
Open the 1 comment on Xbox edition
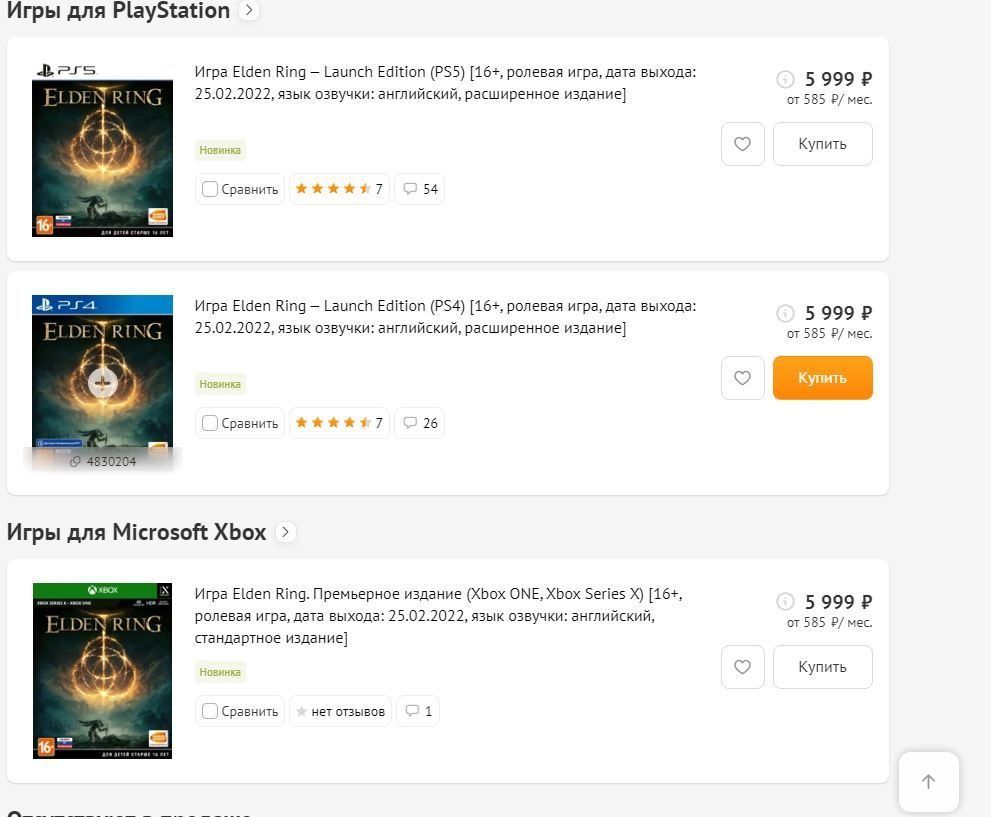(418, 711)
